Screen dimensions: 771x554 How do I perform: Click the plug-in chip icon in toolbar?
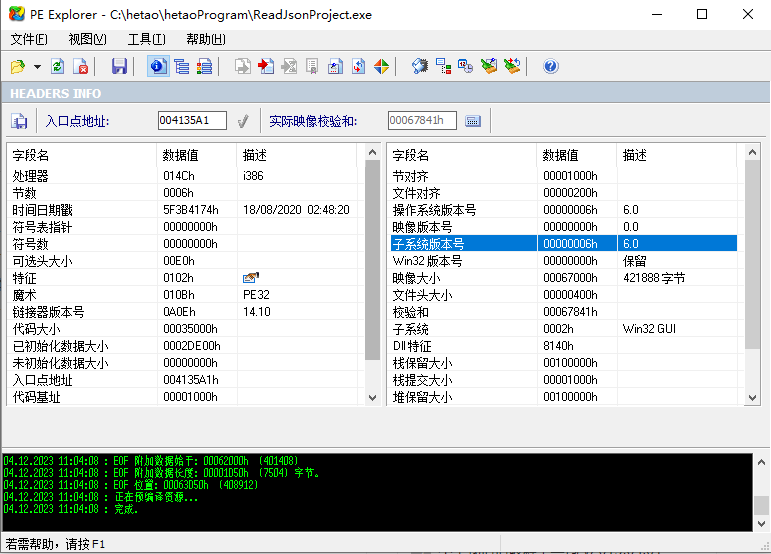point(420,66)
